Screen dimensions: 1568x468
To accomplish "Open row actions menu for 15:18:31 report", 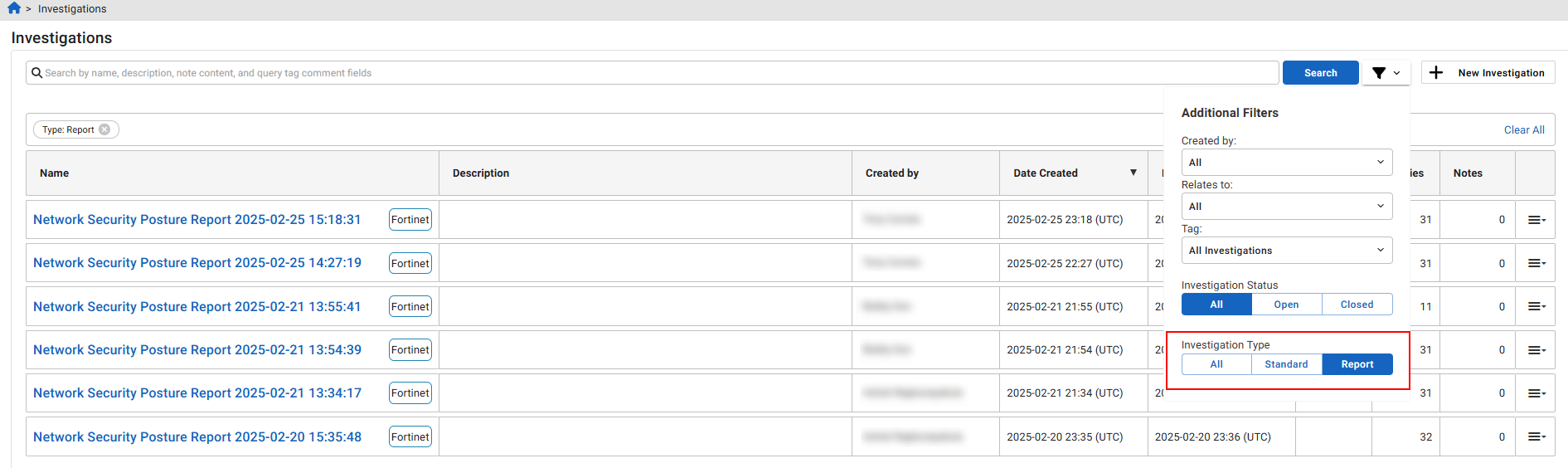I will coord(1536,220).
